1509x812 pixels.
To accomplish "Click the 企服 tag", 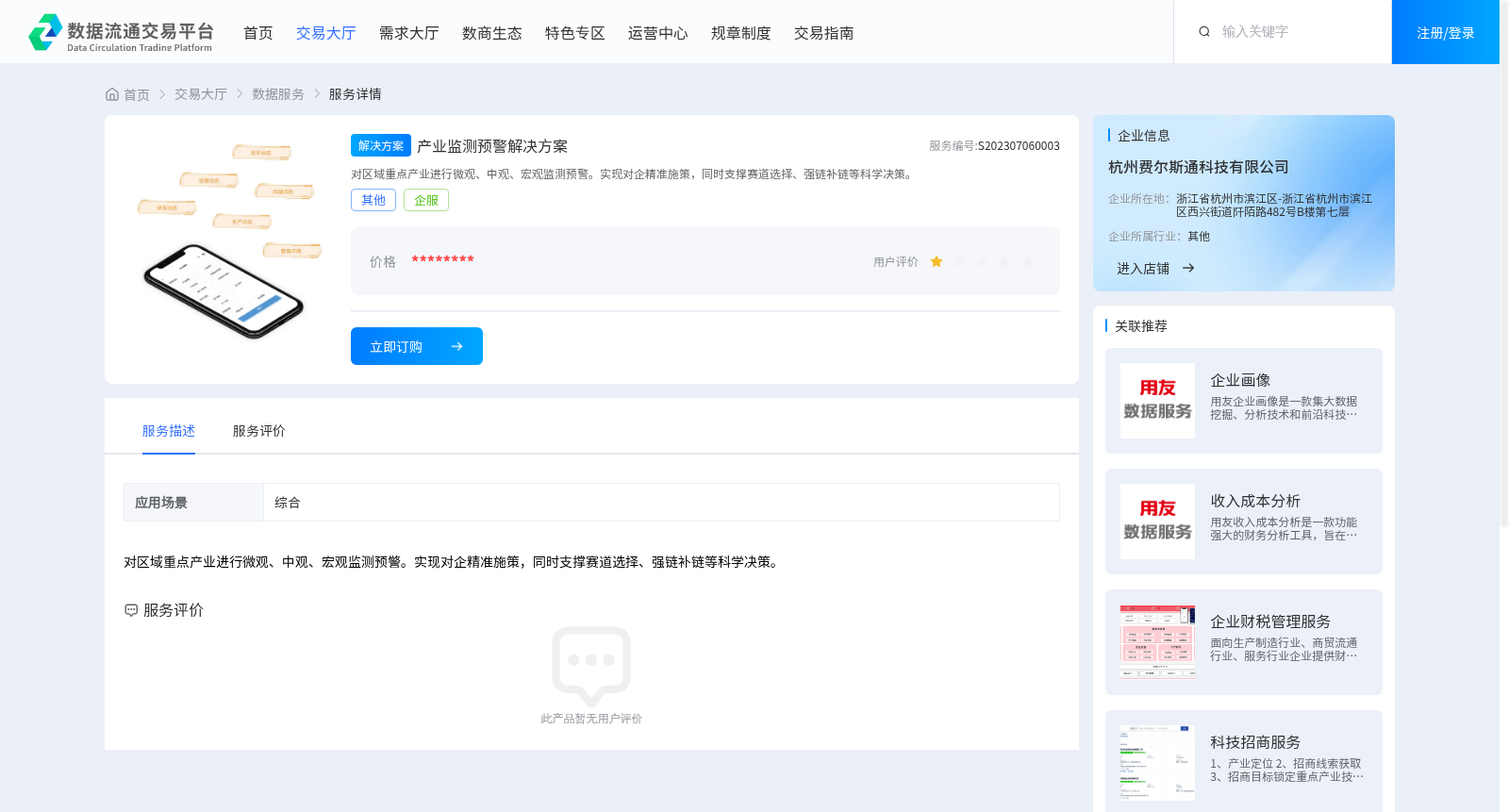I will (x=426, y=200).
